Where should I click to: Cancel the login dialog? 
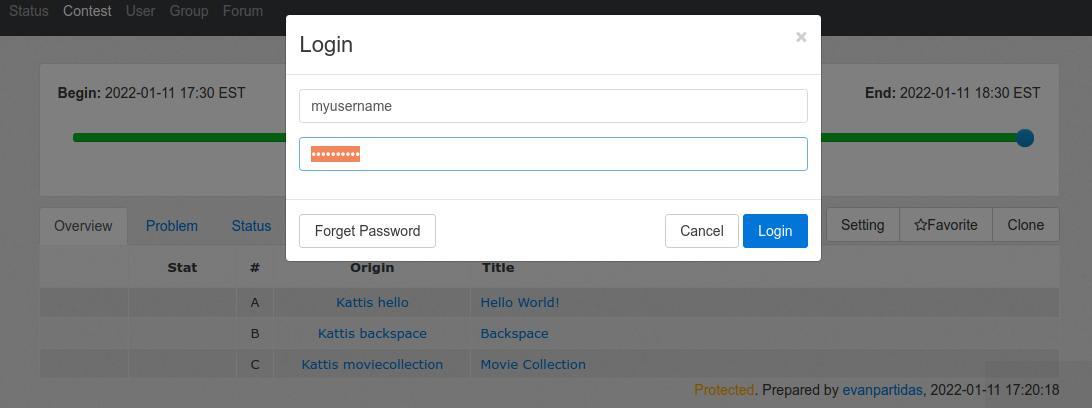click(x=701, y=231)
